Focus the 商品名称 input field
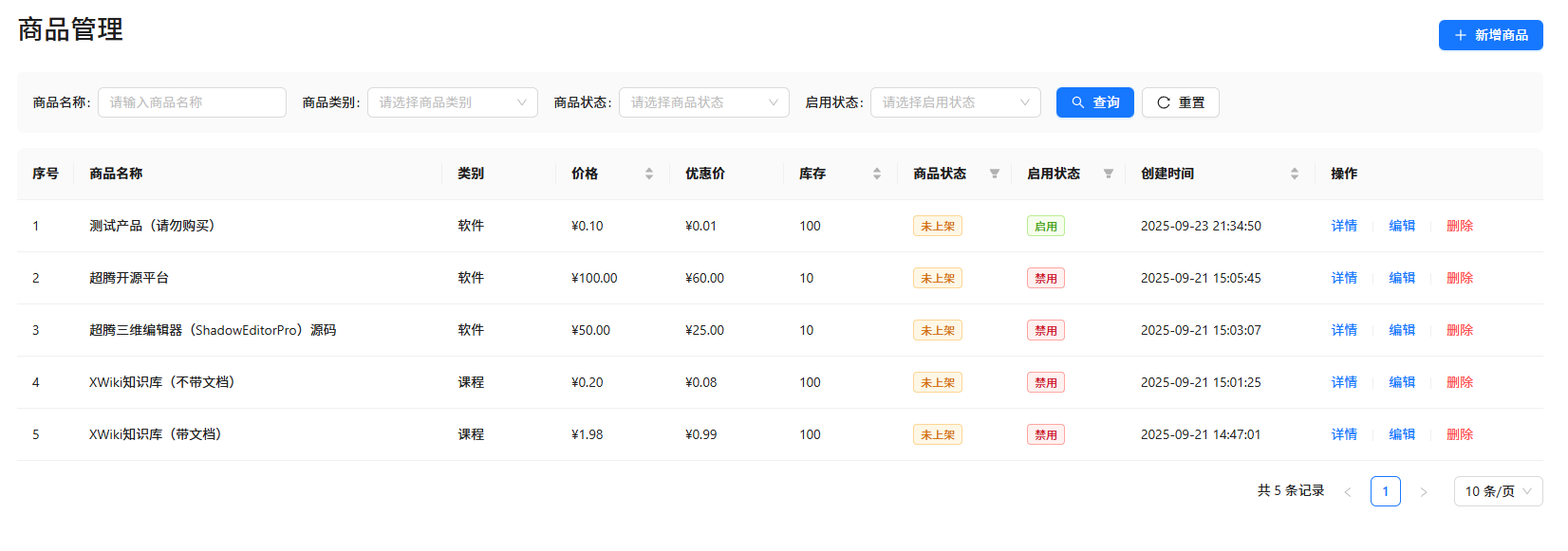 point(192,102)
